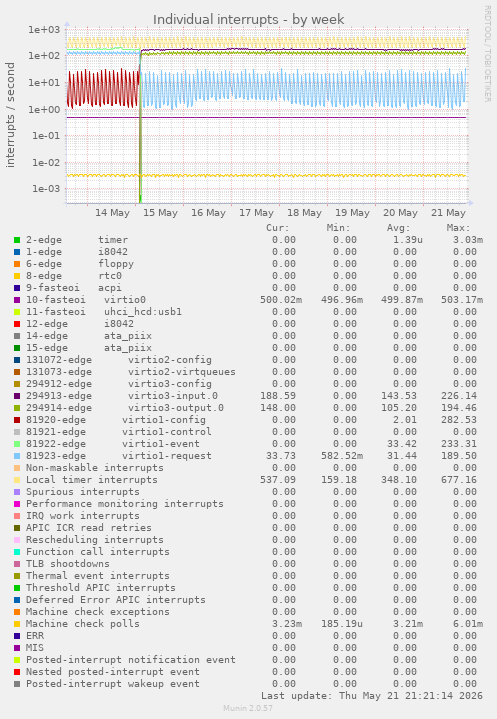Click the dark red virtio1-config legend swatch
The height and width of the screenshot is (719, 497).
[17, 420]
